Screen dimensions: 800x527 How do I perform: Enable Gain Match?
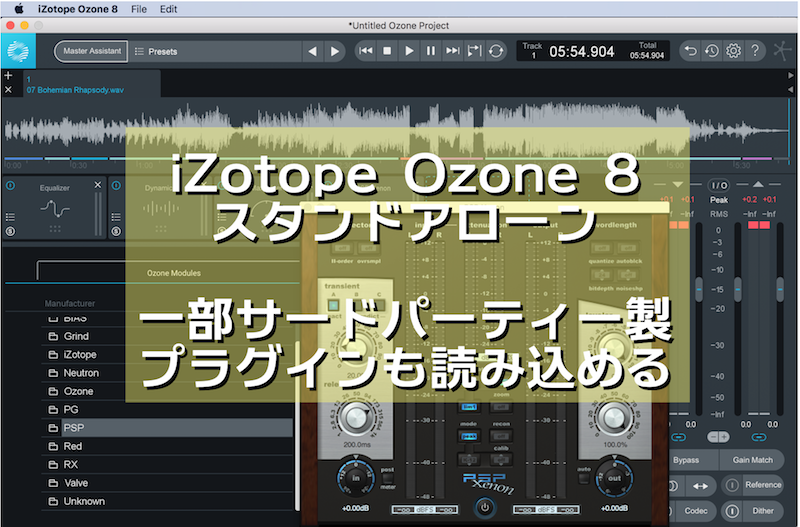[x=753, y=460]
